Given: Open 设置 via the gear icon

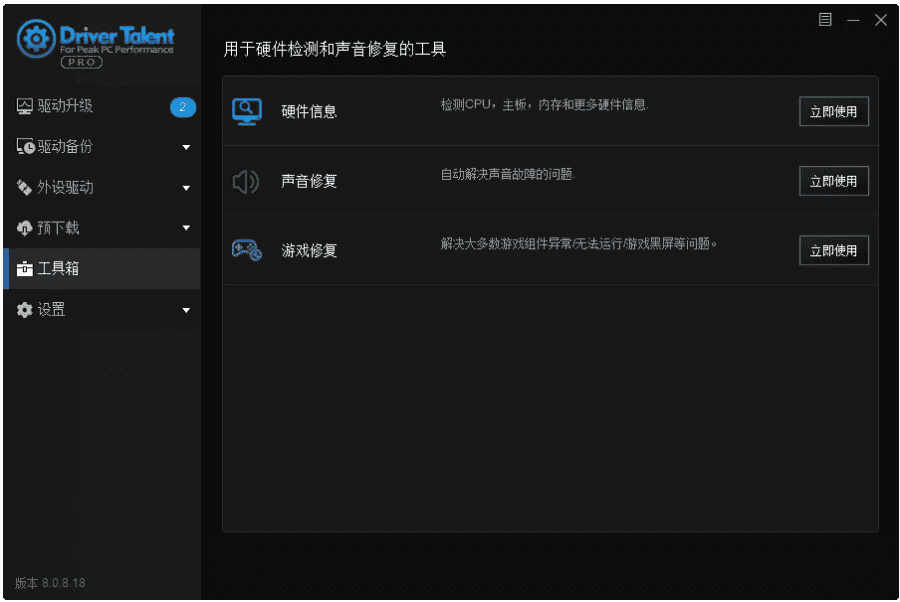Looking at the screenshot, I should [24, 310].
